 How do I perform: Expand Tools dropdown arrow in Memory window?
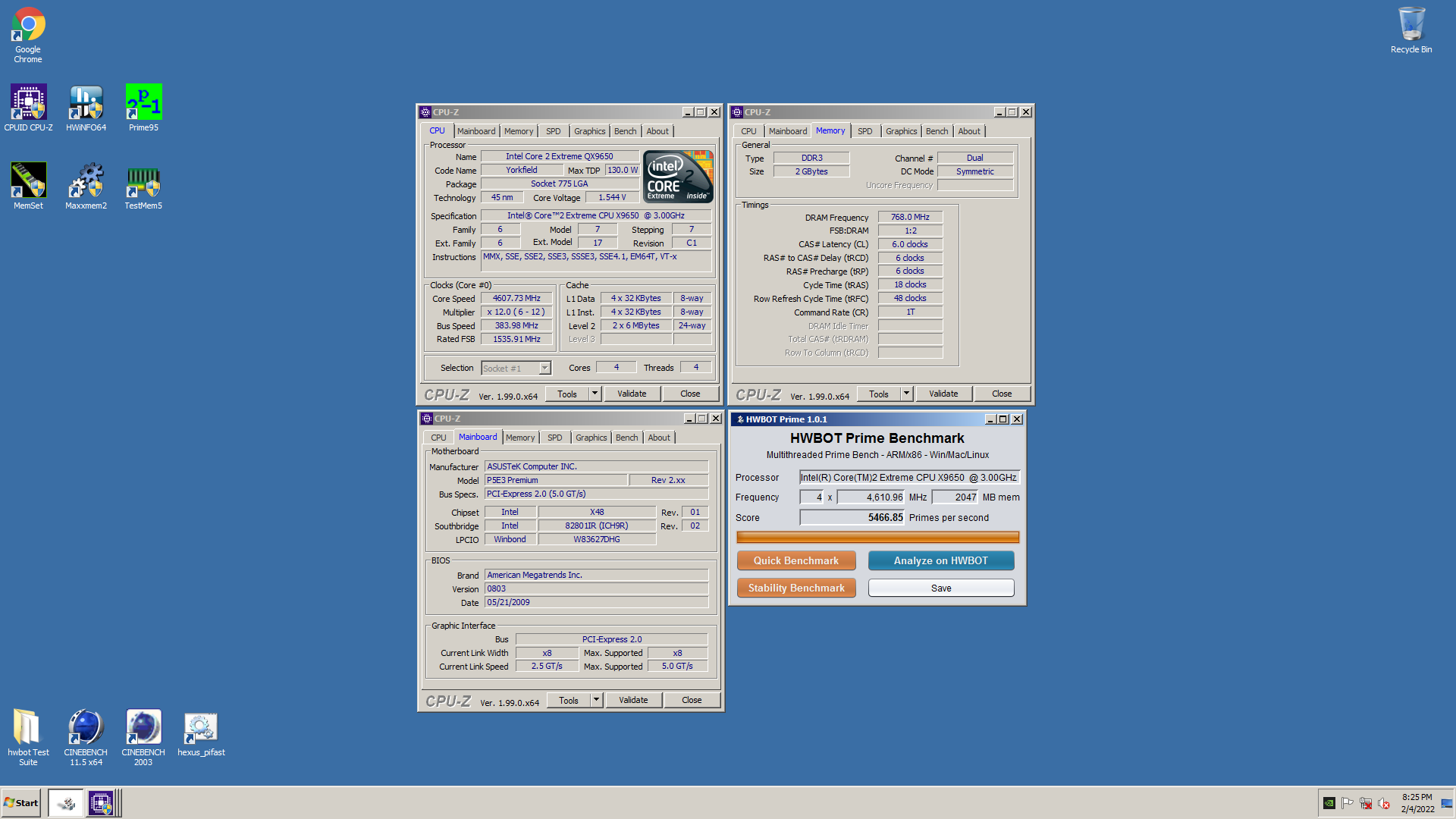tap(907, 394)
